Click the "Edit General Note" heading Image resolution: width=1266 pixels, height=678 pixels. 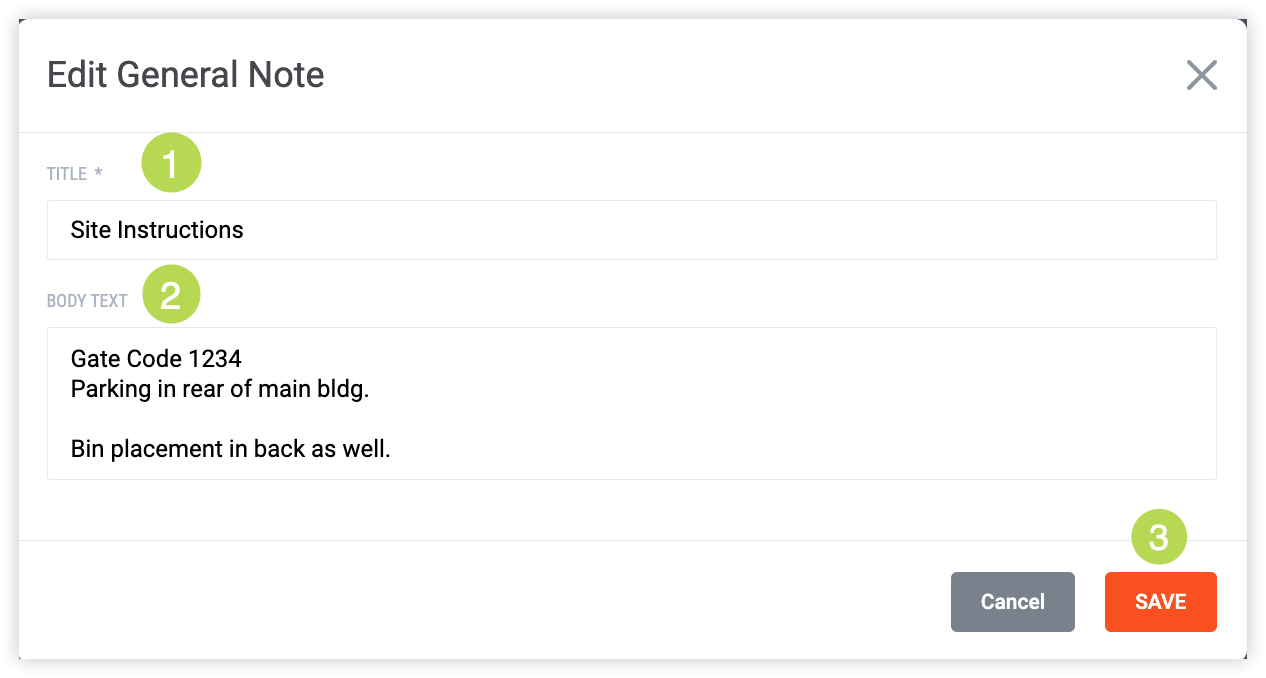tap(186, 75)
